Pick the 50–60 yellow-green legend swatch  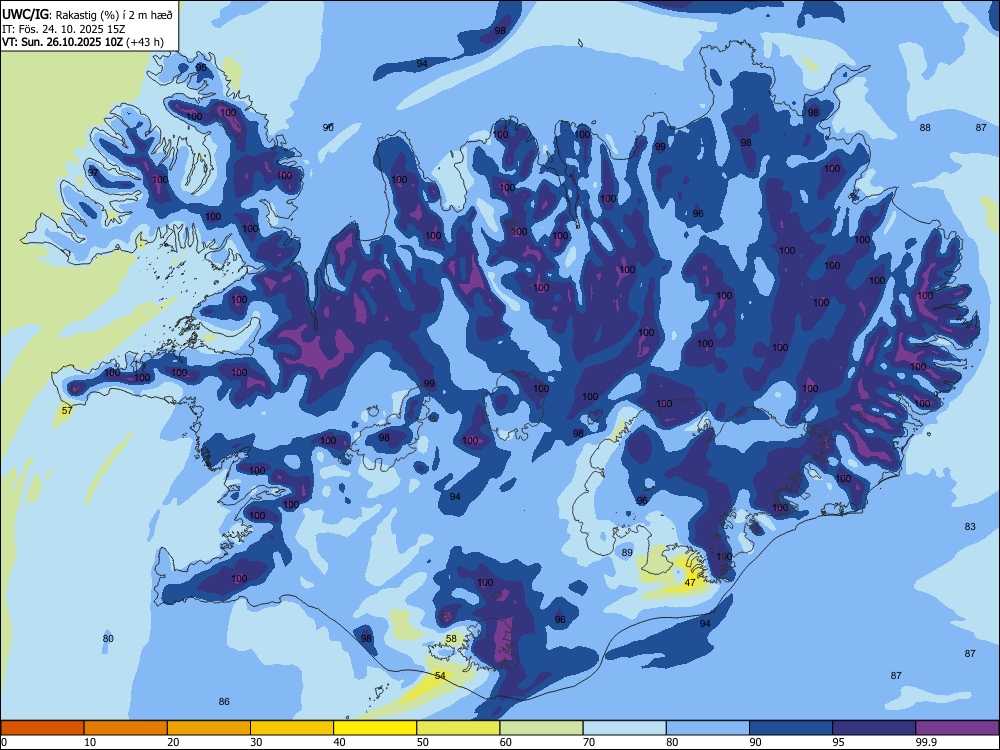[458, 728]
